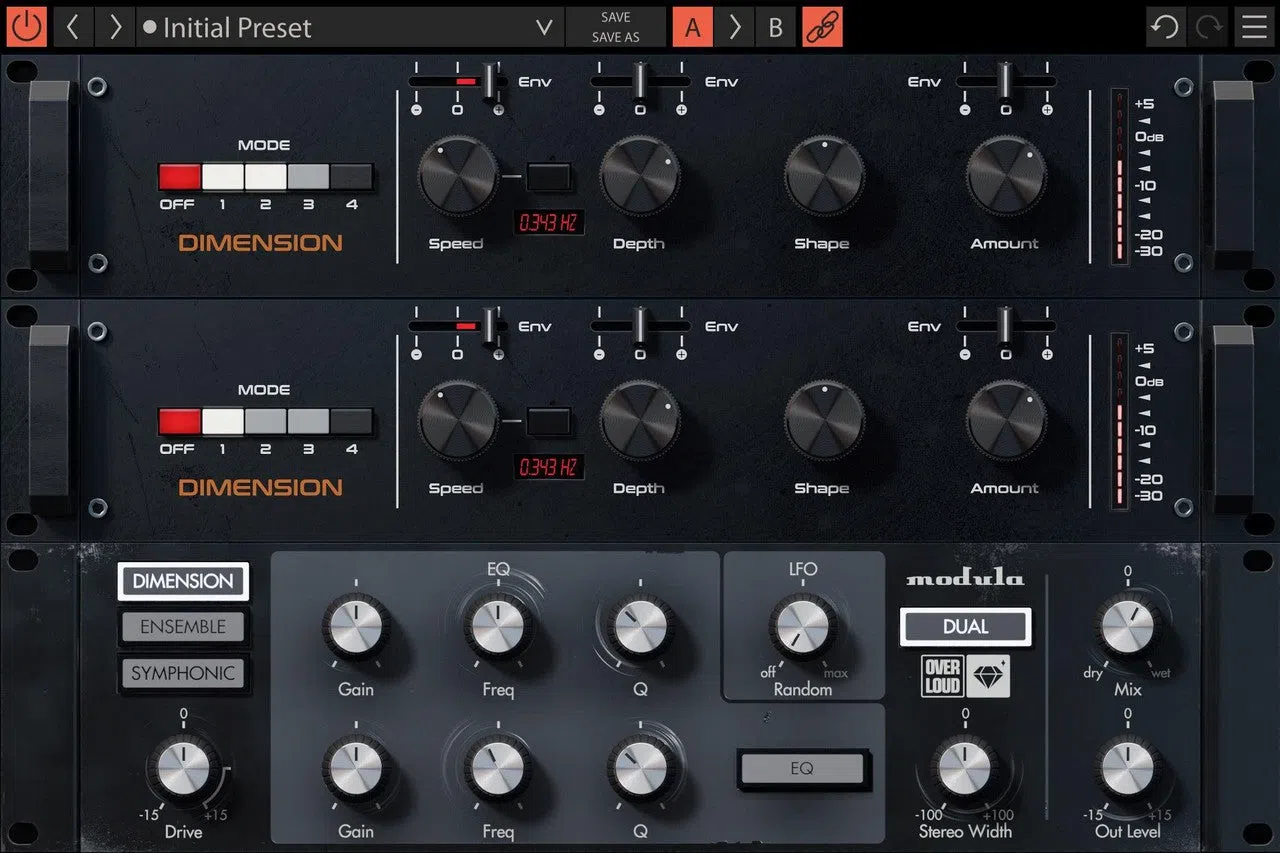
Task: Select the A comparison slot
Action: tap(692, 27)
